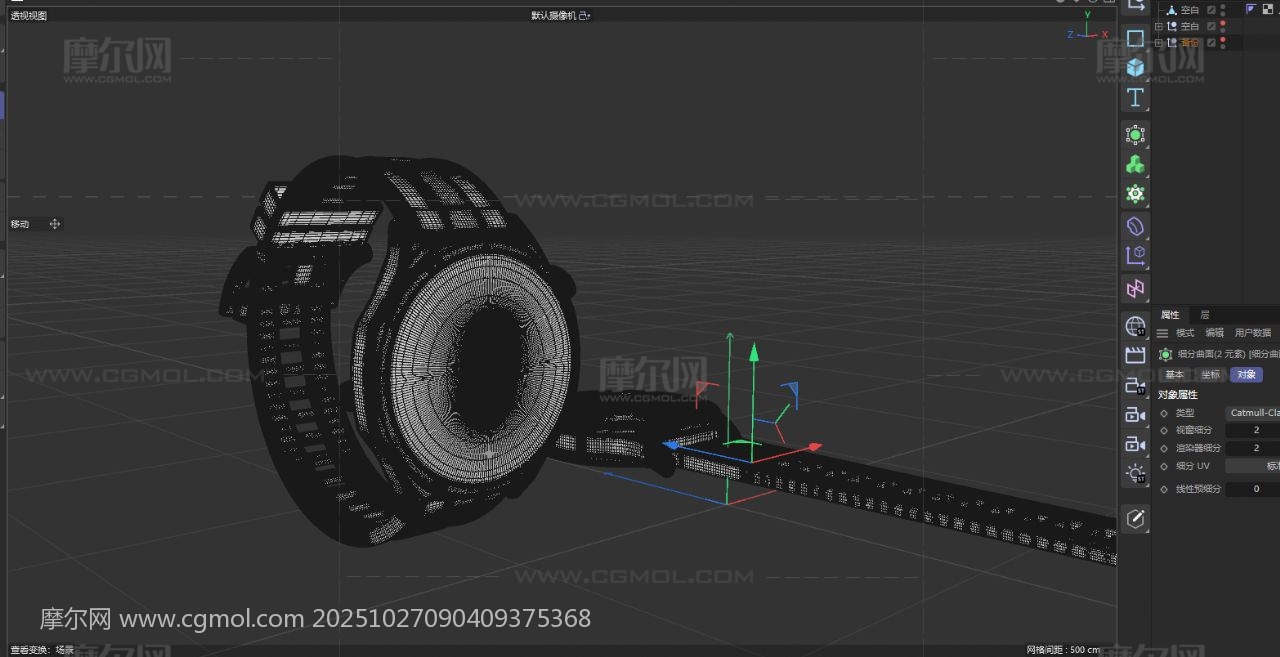Expand the 备份 object in hierarchy
This screenshot has height=657, width=1280.
(x=1159, y=43)
